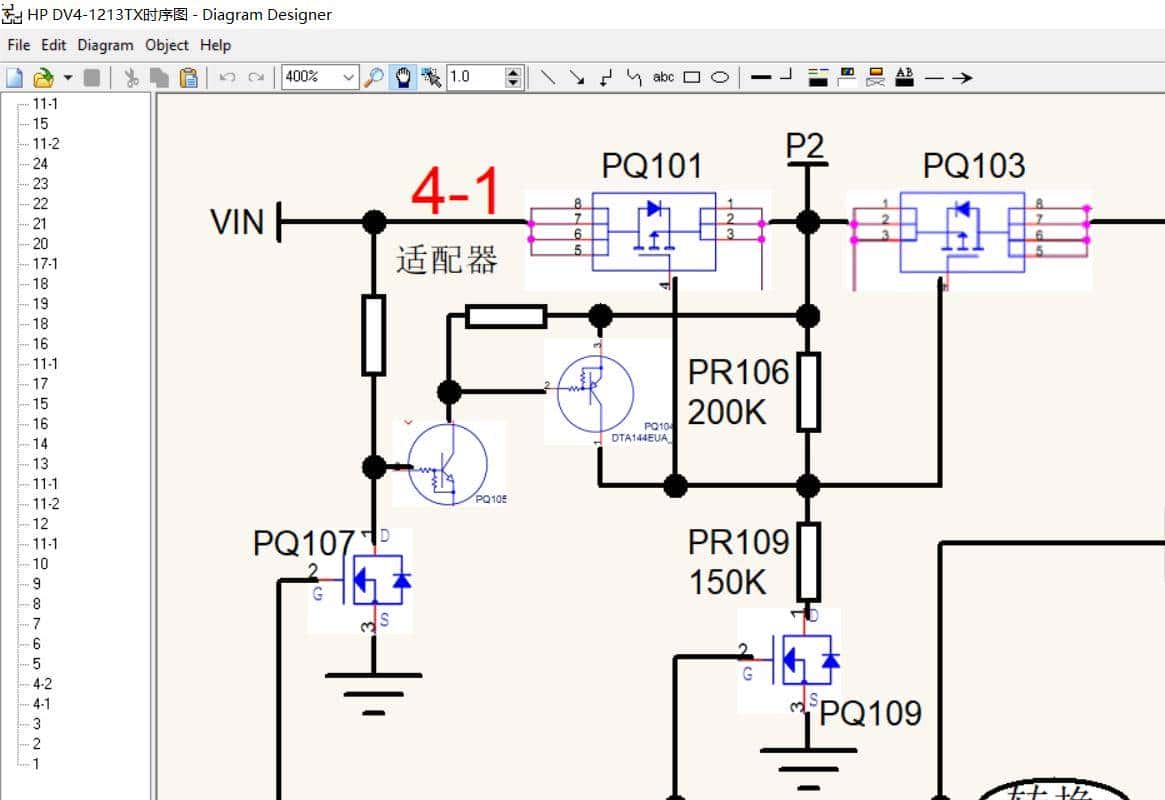This screenshot has width=1165, height=800.
Task: Expand the arrow next to the open icon
Action: [68, 77]
